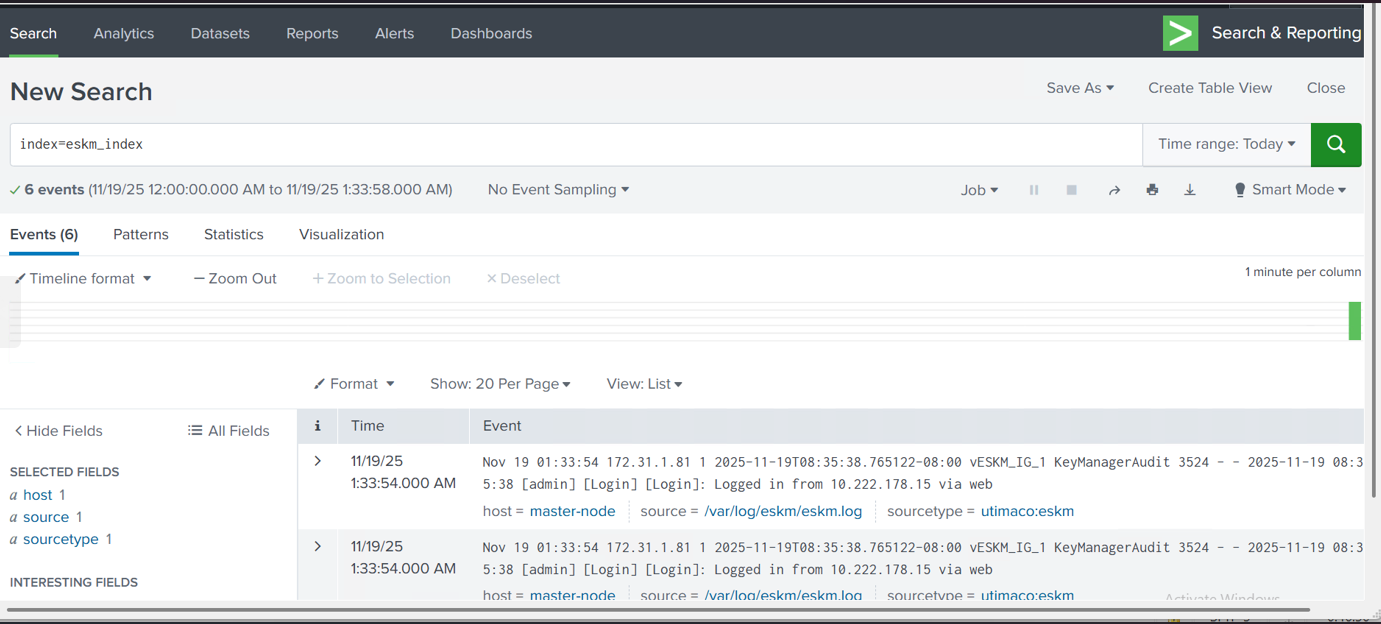Open the Smart Mode dropdown
1381x624 pixels.
point(1290,190)
